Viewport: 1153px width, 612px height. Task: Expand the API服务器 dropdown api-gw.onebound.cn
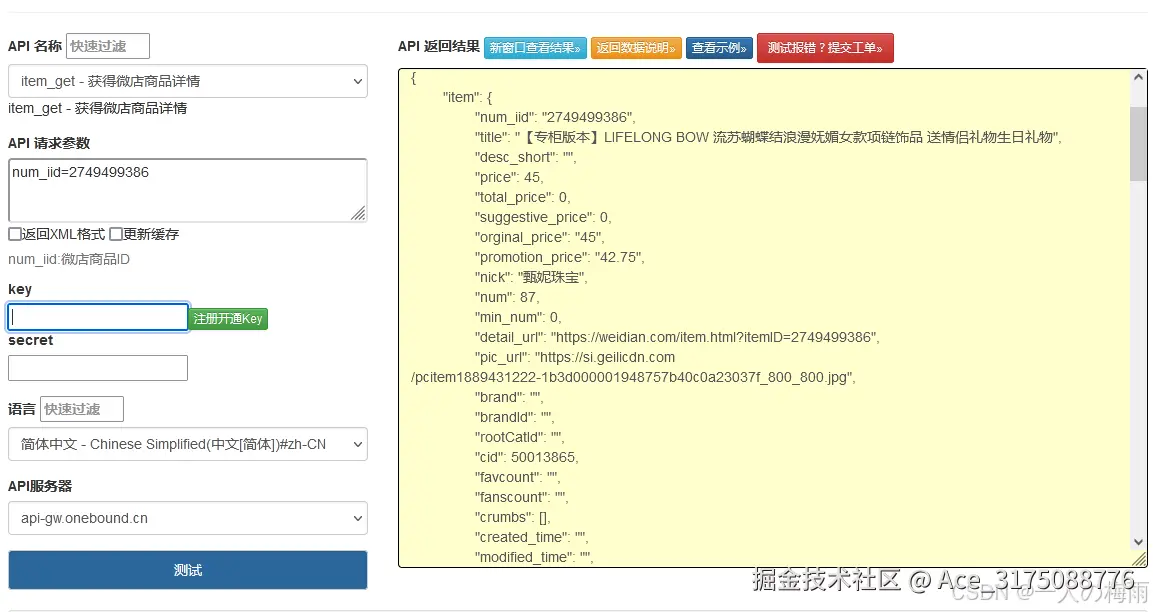click(188, 518)
